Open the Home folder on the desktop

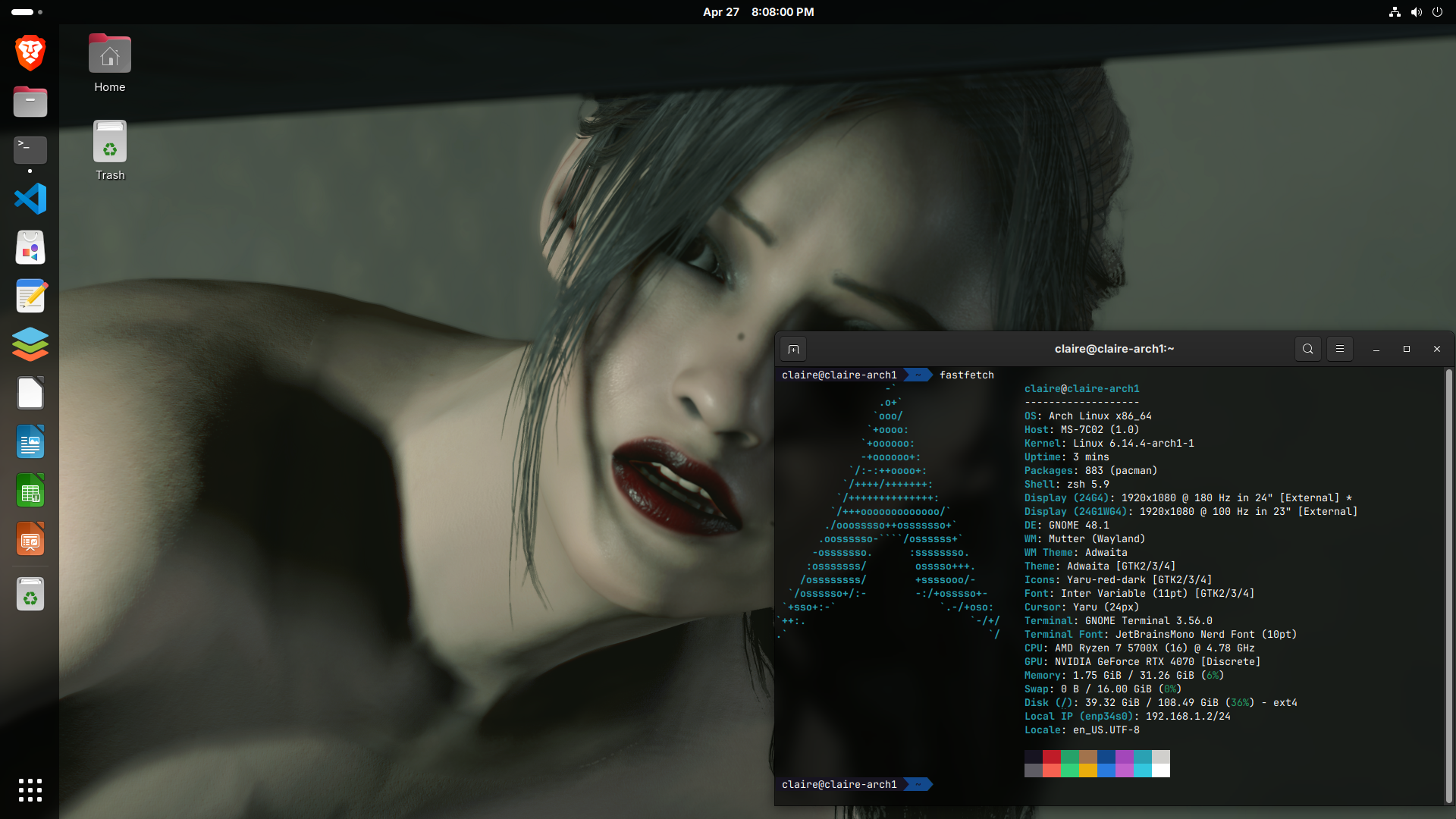click(x=110, y=64)
